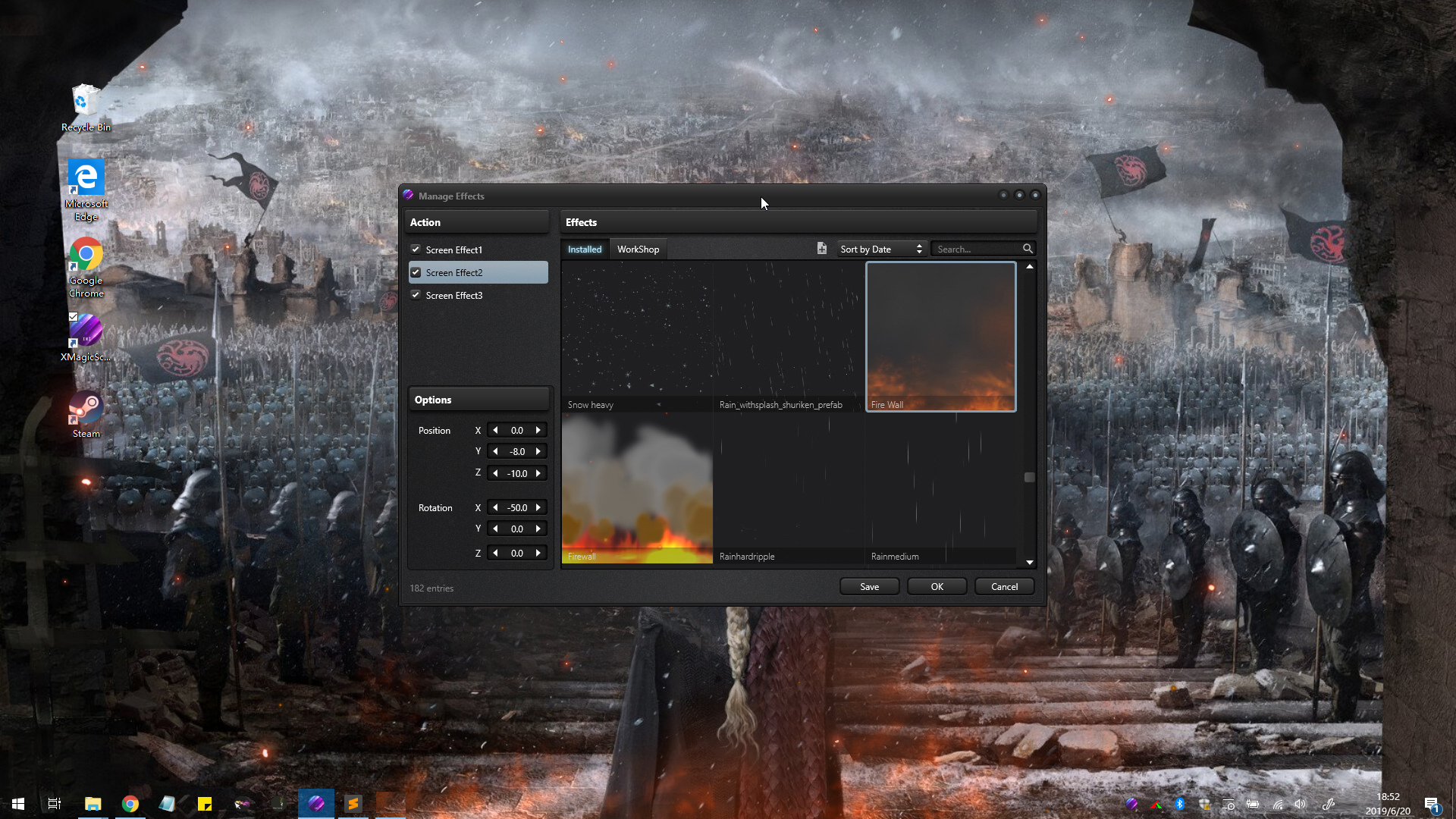Select the Screen Effect3 list item
This screenshot has width=1456, height=819.
tap(479, 295)
